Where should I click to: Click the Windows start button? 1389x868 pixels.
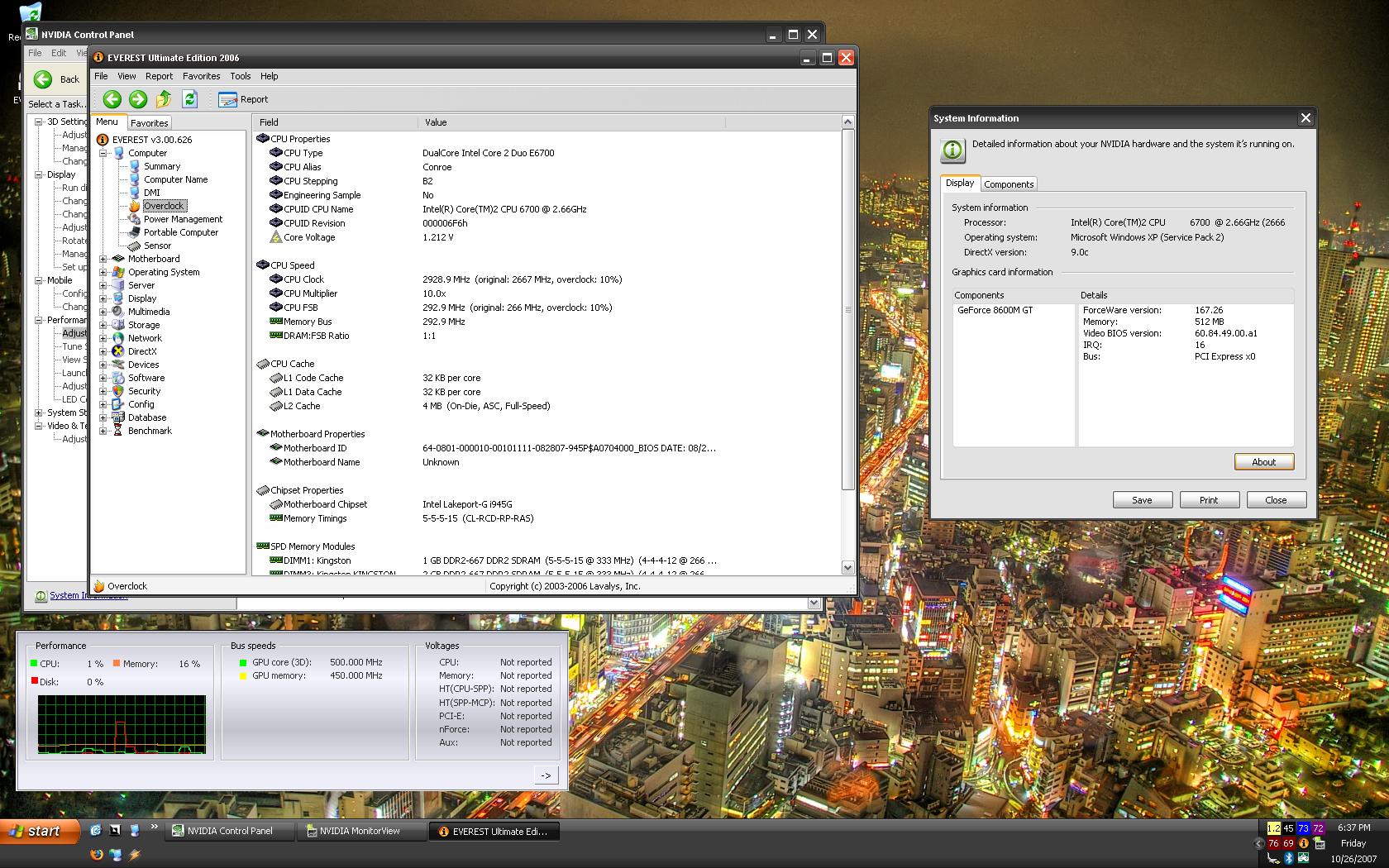[40, 831]
